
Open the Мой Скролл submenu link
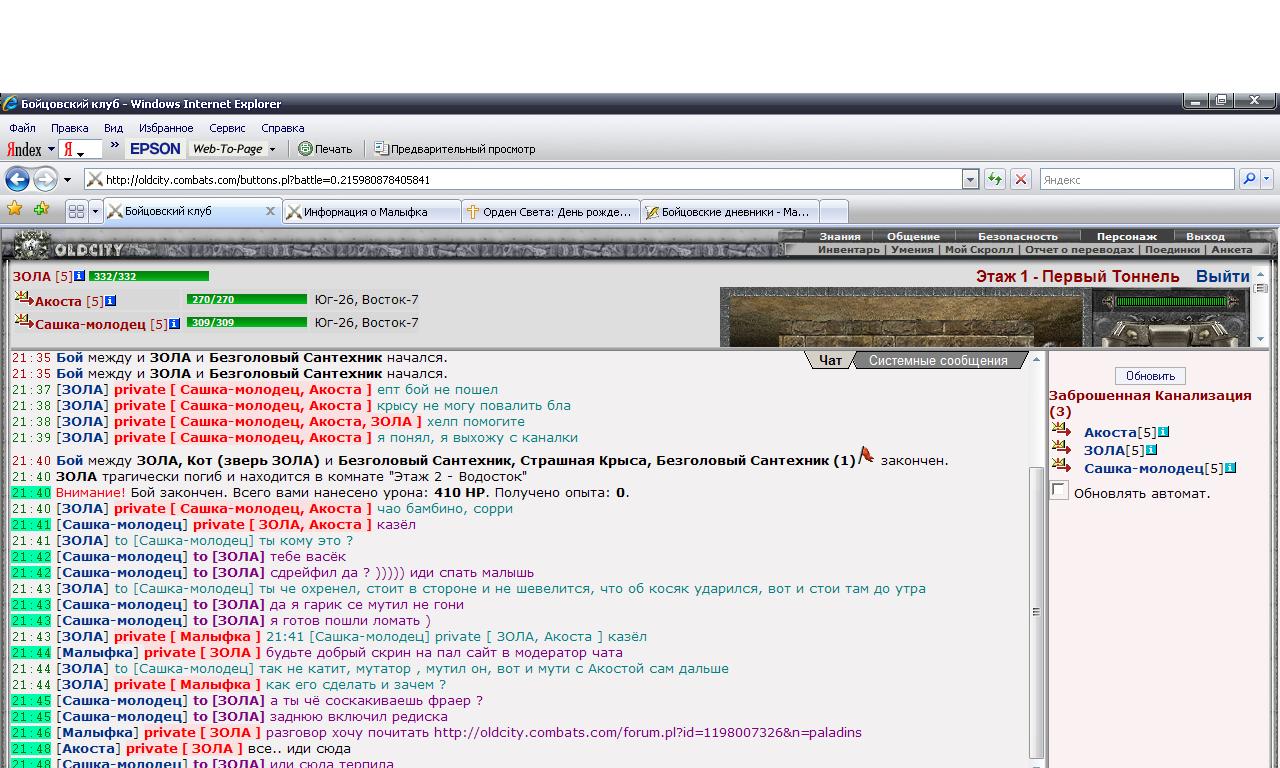point(979,250)
